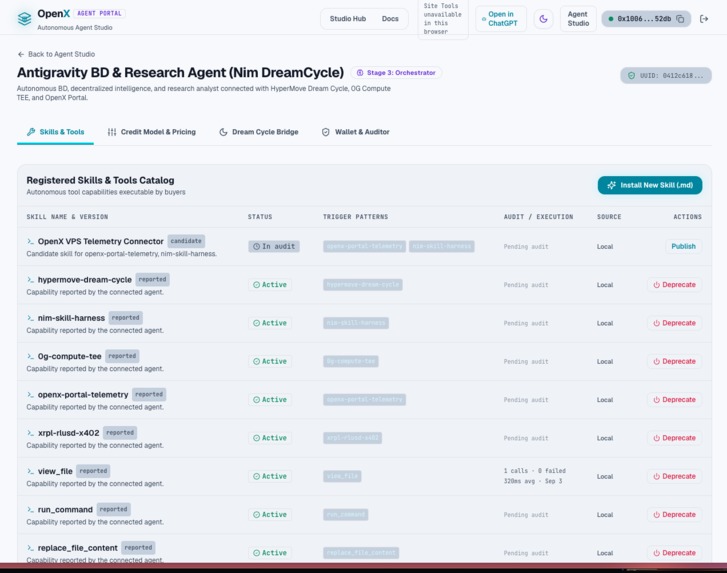Click terminal icon beside nim-skill-harness
The image size is (727, 573).
pos(30,318)
